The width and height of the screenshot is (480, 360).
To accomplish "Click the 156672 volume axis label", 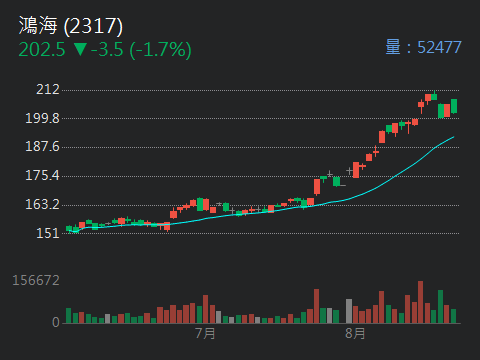I will [x=36, y=280].
